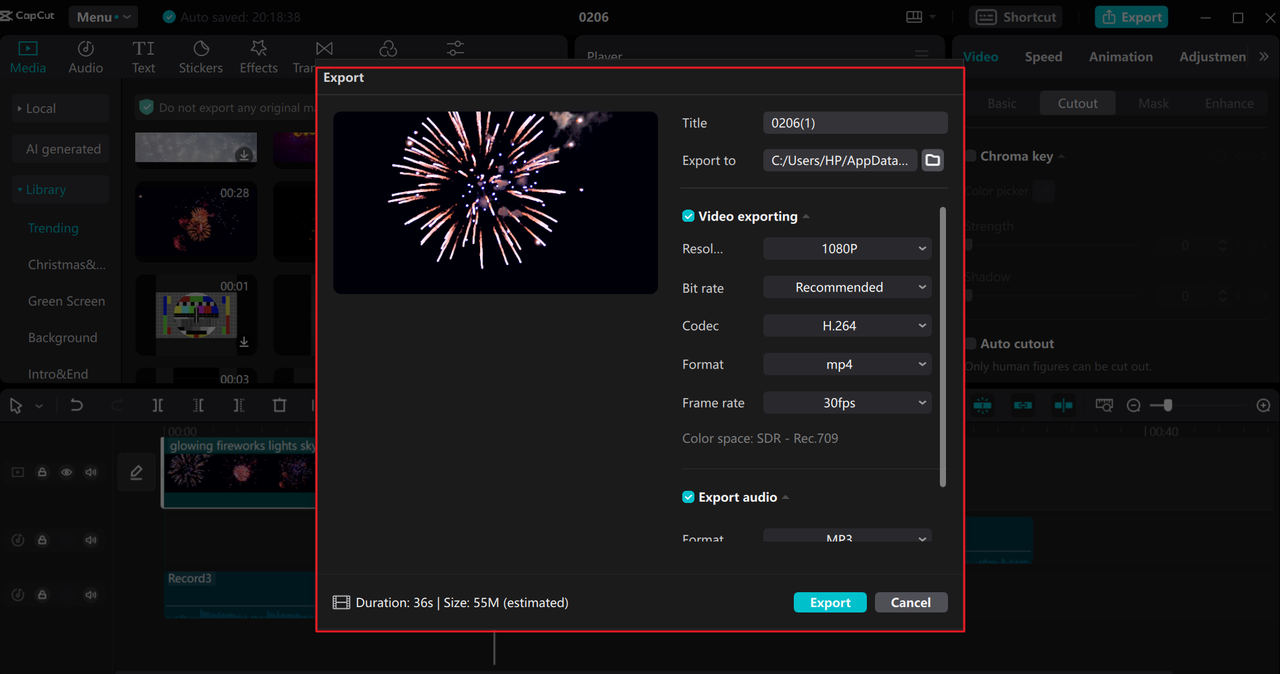
Task: Open the Frame rate 30fps dropdown
Action: pyautogui.click(x=847, y=402)
